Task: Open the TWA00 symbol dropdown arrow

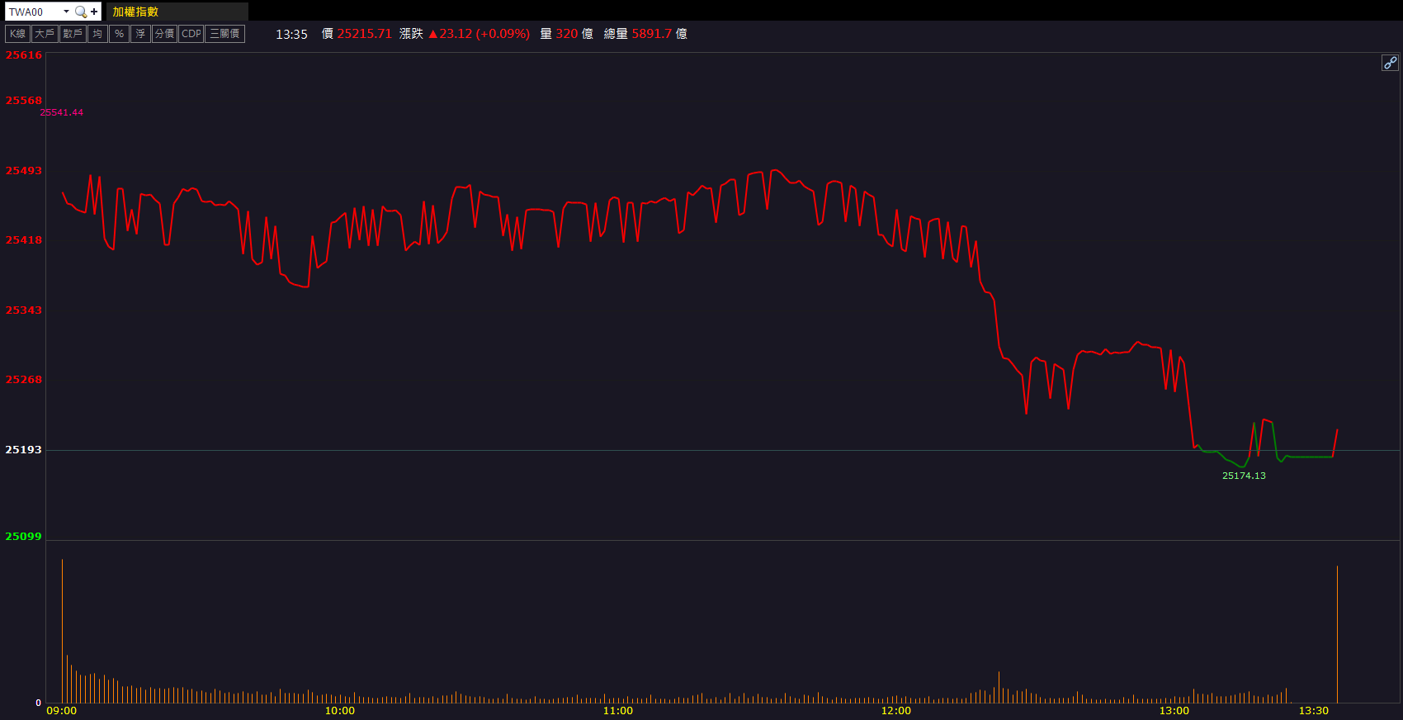Action: pyautogui.click(x=66, y=12)
